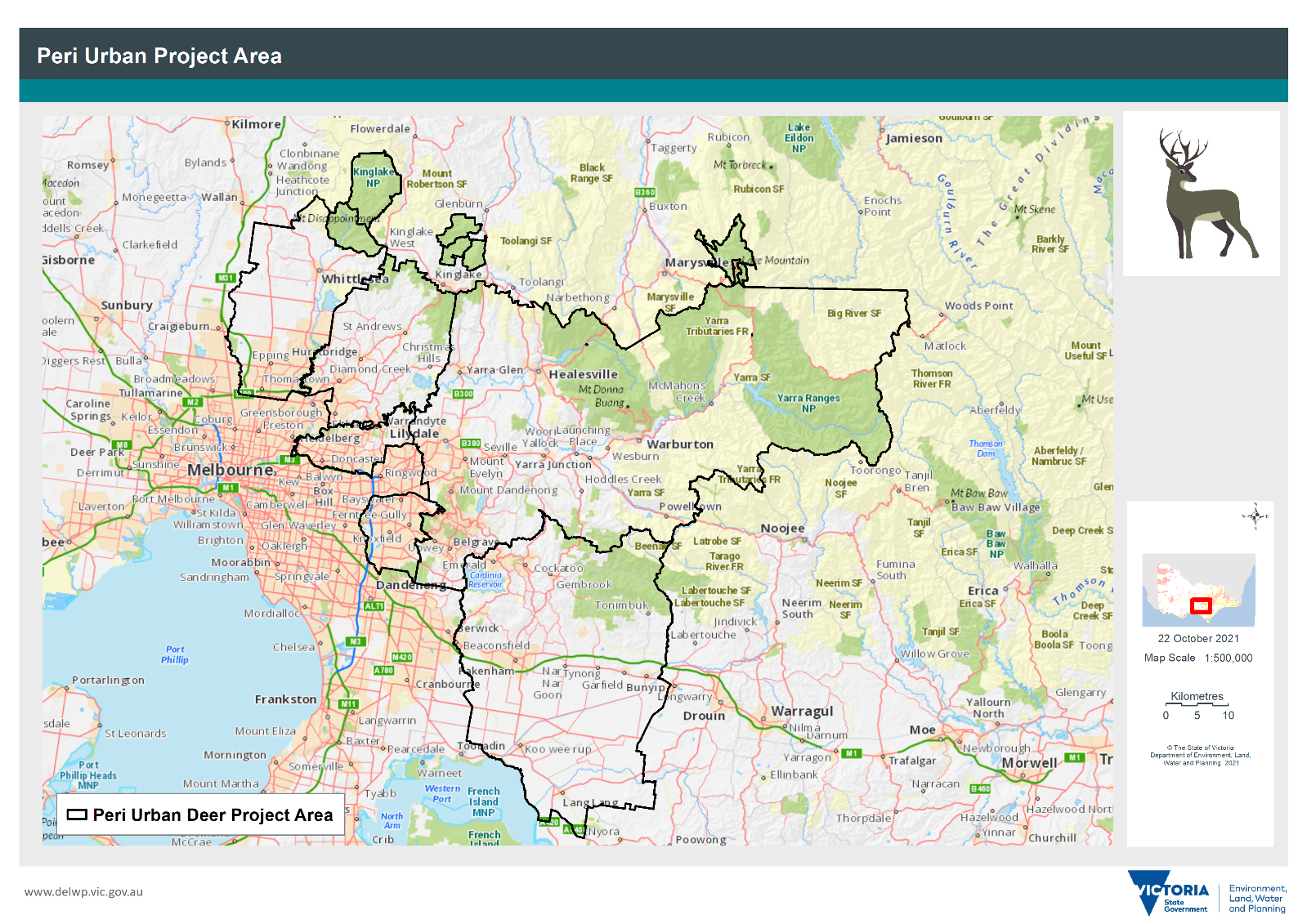Click the "Warburton" town label
The width and height of the screenshot is (1307, 924).
[x=680, y=444]
